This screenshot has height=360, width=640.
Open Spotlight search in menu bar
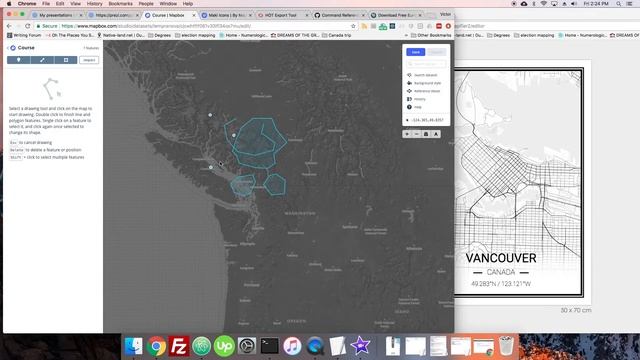(619, 4)
